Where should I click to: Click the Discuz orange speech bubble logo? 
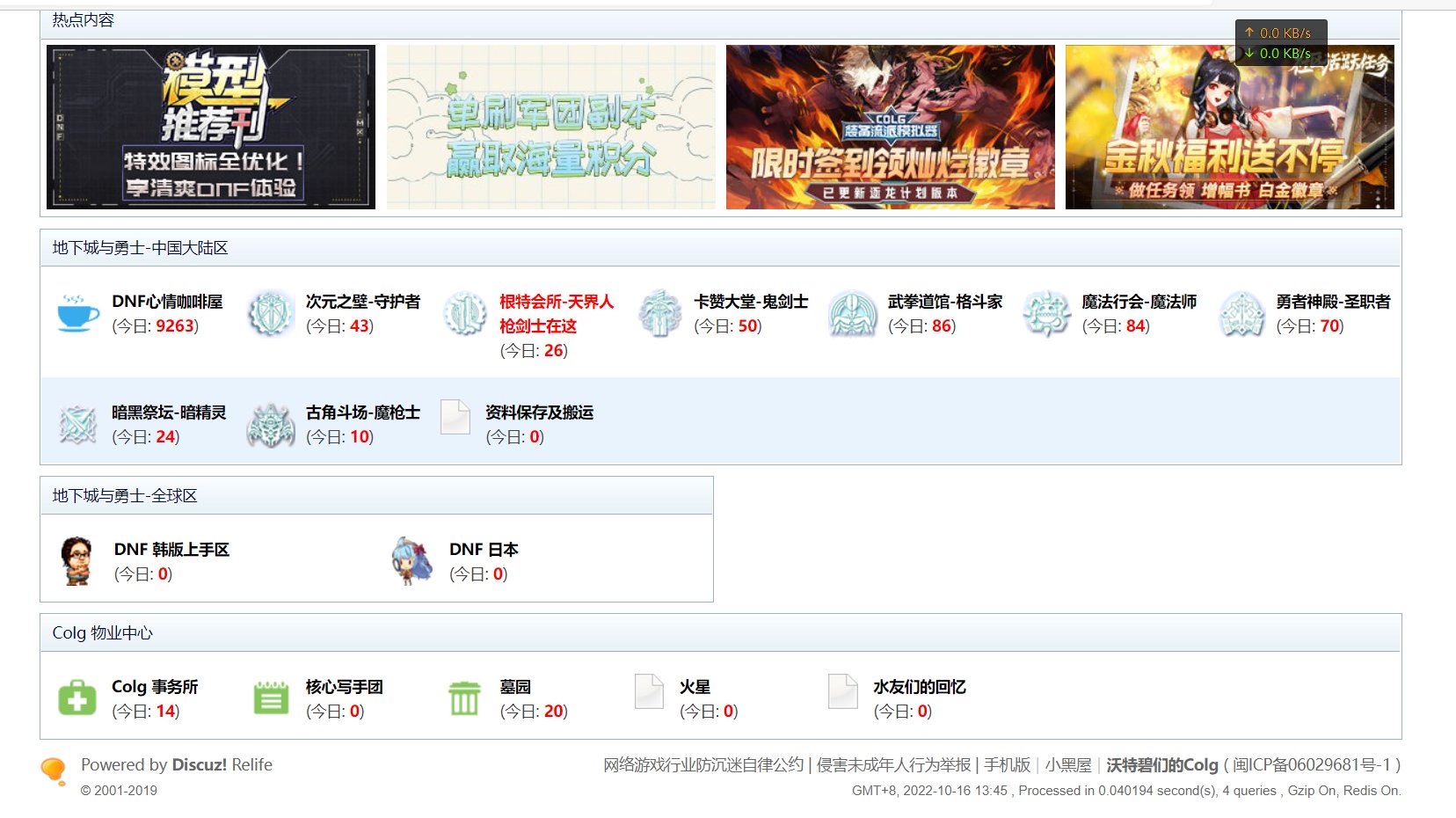[54, 771]
